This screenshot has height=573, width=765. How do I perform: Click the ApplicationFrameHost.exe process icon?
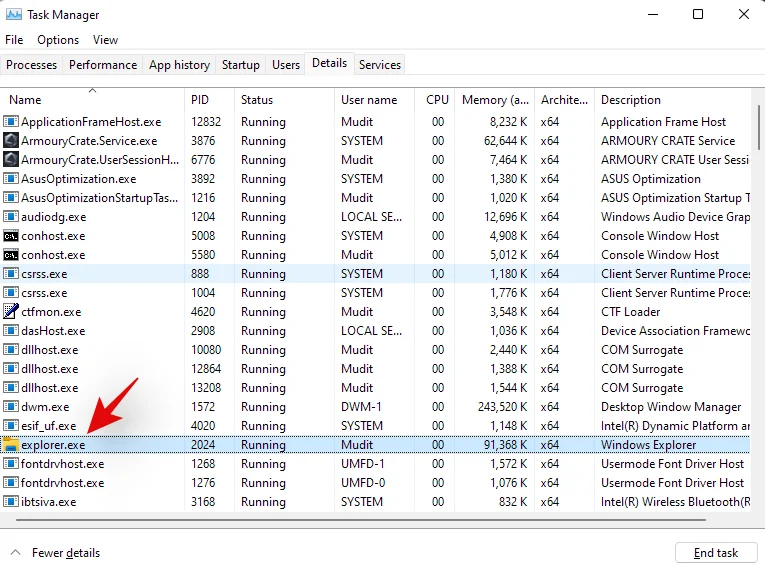pyautogui.click(x=11, y=122)
